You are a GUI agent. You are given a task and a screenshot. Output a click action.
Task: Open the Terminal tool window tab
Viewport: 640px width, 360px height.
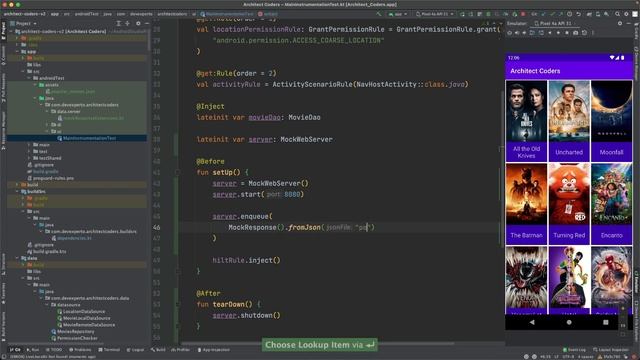pos(109,350)
